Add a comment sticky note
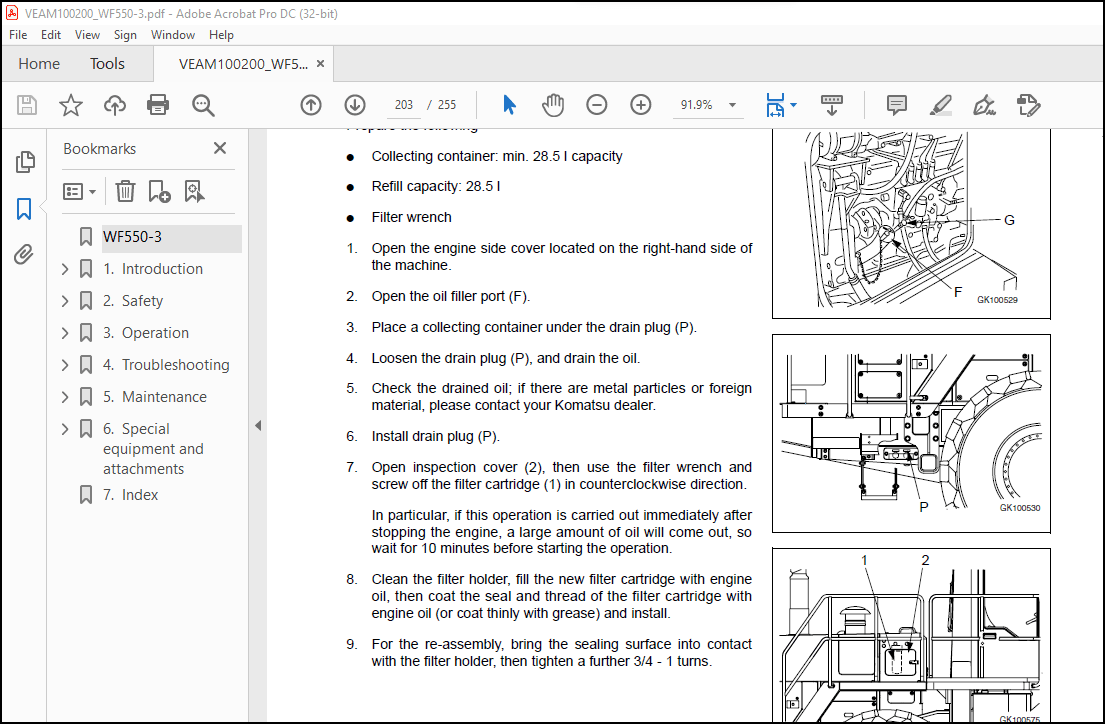 click(897, 105)
